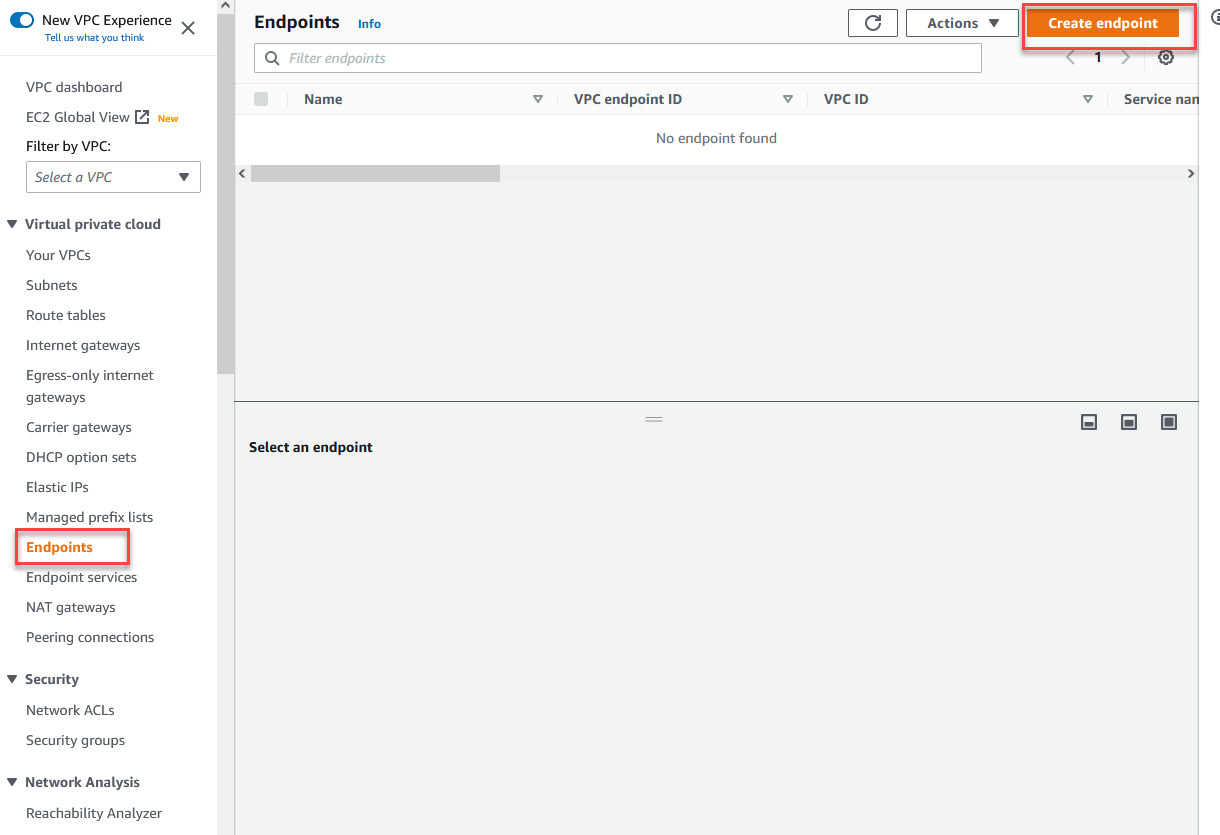This screenshot has width=1220, height=835.
Task: Click the panel resize handle
Action: click(654, 419)
